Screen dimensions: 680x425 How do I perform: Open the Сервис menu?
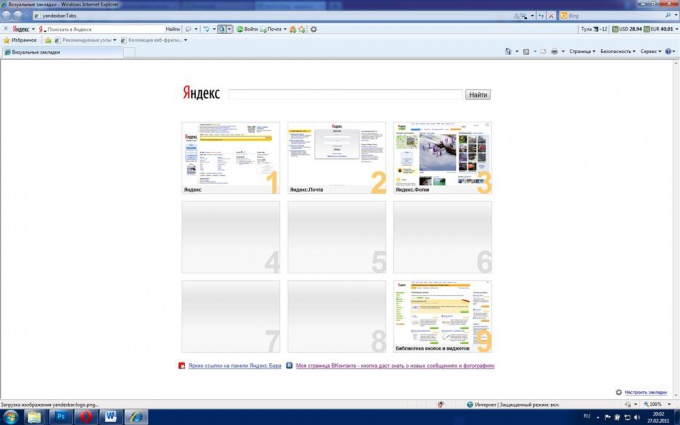click(x=651, y=51)
